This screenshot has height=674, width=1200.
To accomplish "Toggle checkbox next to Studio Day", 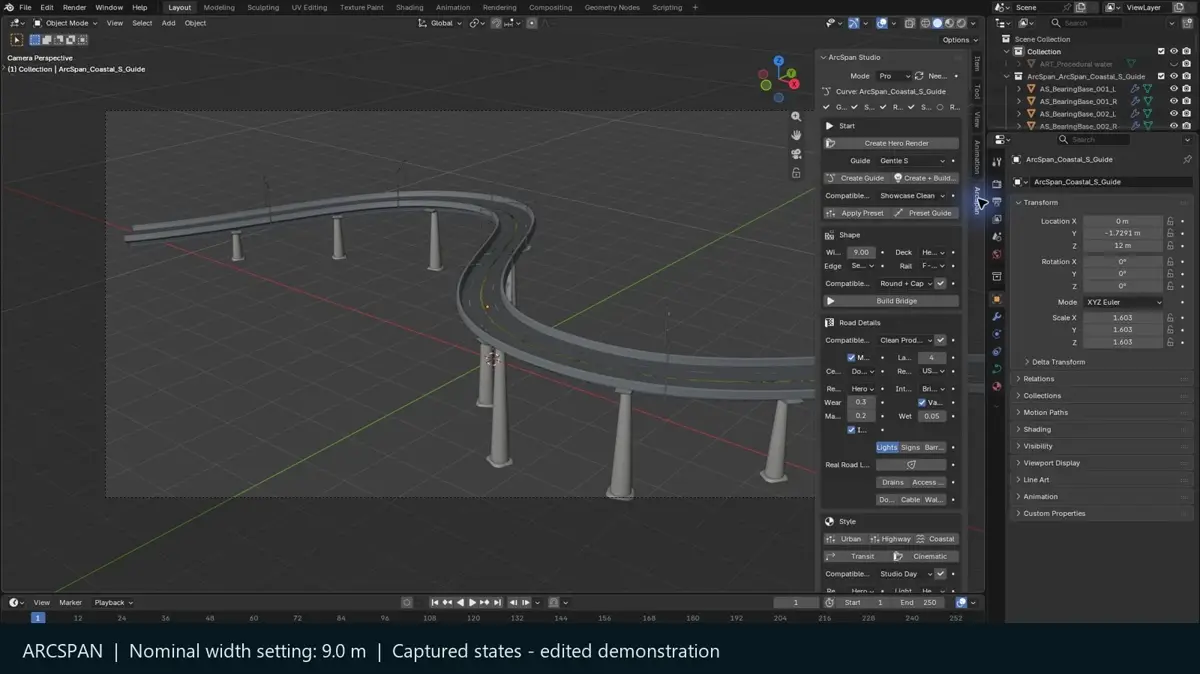I will tap(941, 574).
